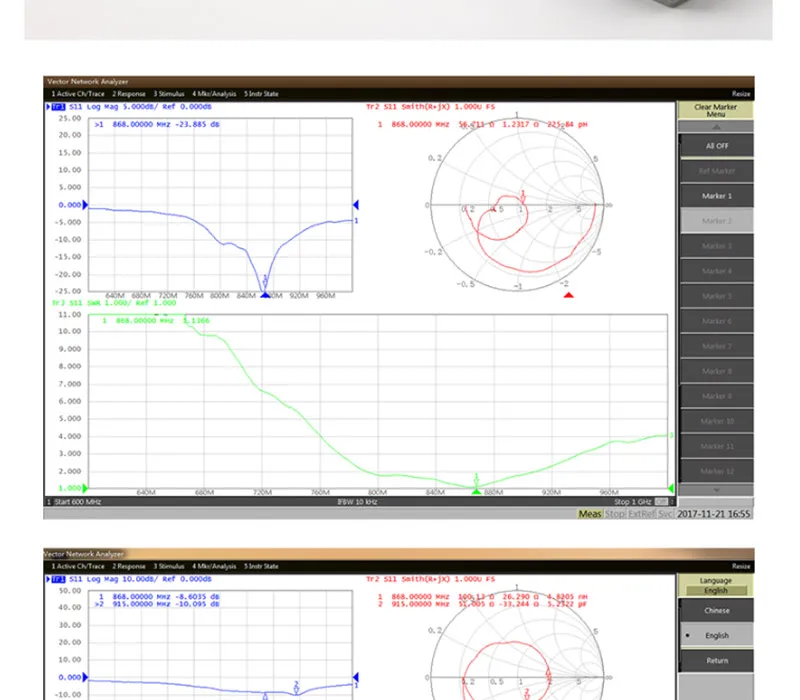Select the highlighted Marker 2 softkey
Image resolution: width=800 pixels, height=700 pixels.
coord(716,221)
